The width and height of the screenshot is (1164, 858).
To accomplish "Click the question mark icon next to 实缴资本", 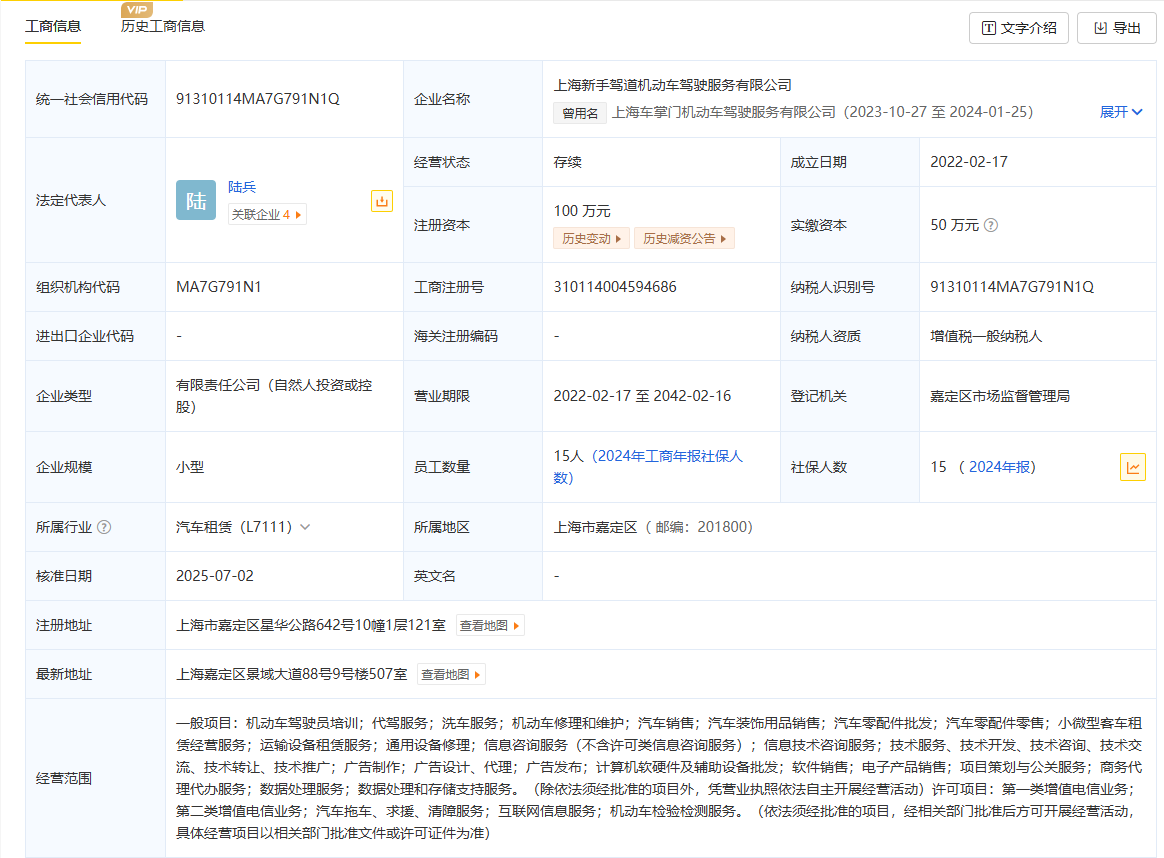I will click(991, 225).
